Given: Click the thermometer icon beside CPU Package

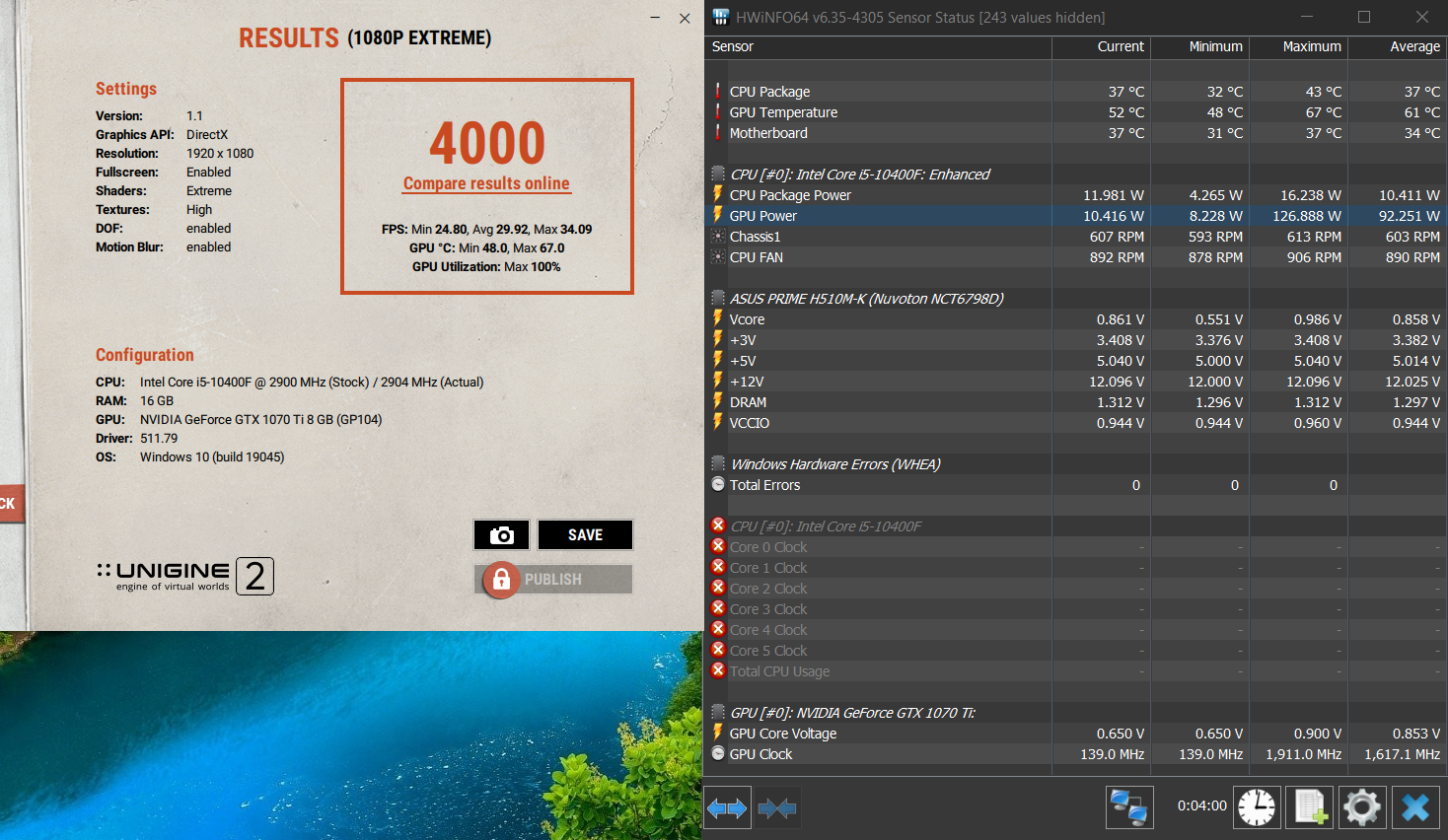Looking at the screenshot, I should (718, 91).
